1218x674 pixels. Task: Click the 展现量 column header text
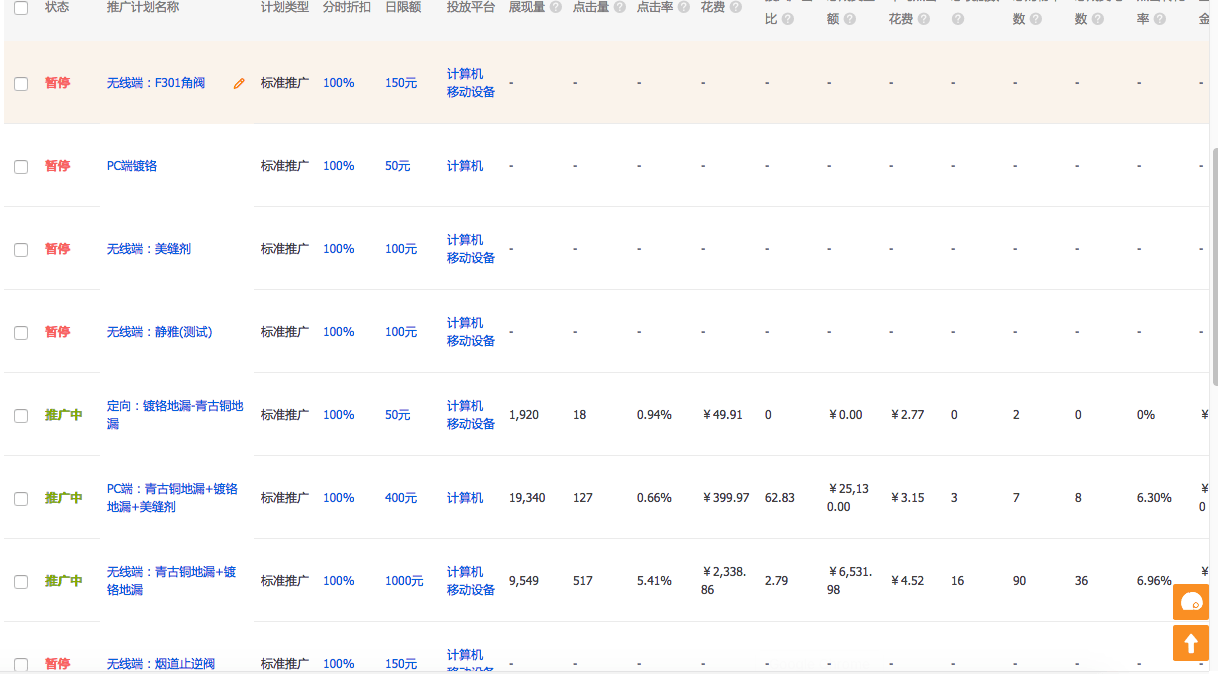527,7
